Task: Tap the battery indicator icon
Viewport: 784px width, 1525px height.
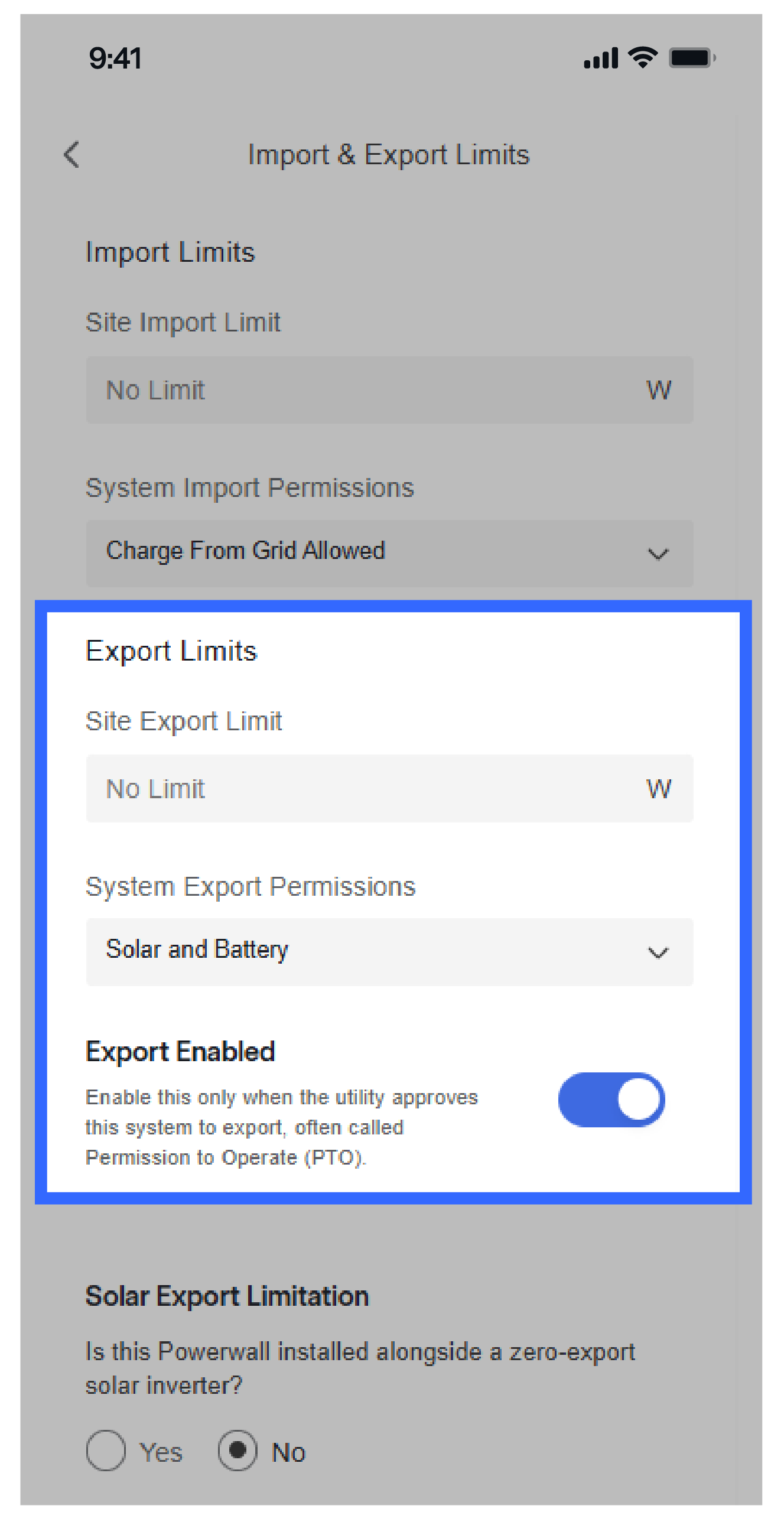Action: [x=692, y=58]
